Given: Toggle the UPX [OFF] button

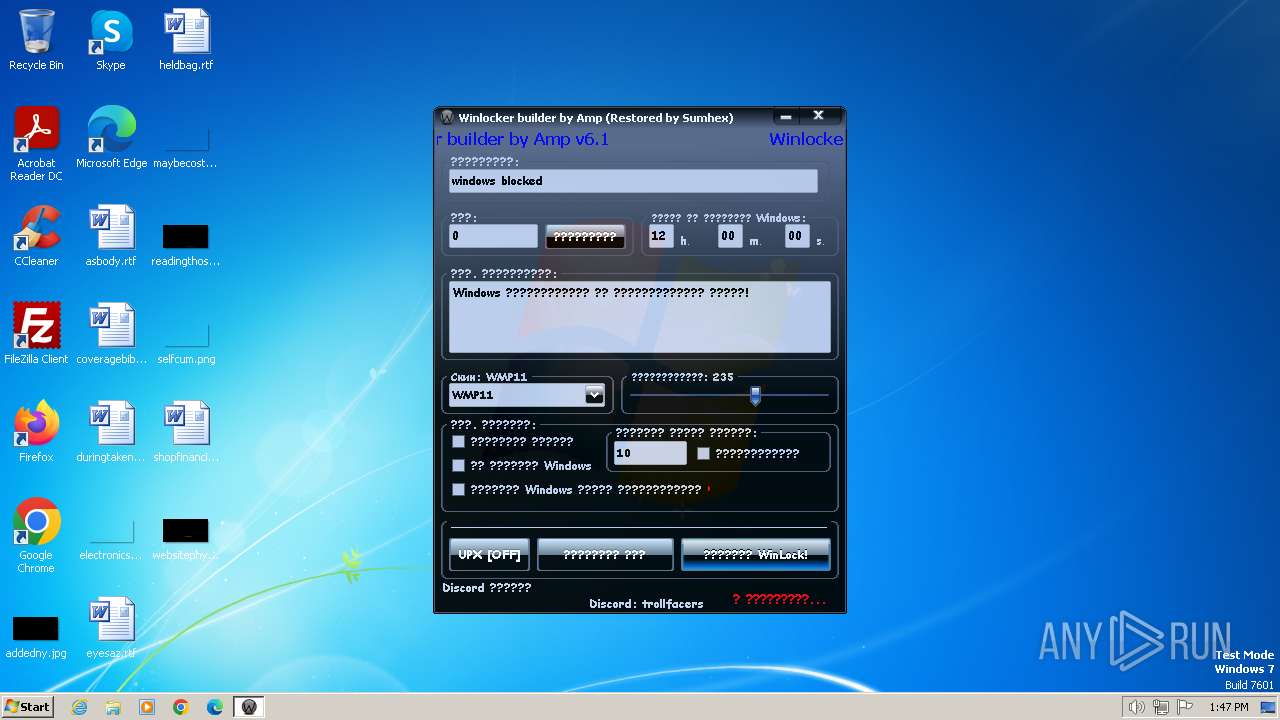Looking at the screenshot, I should click(489, 554).
